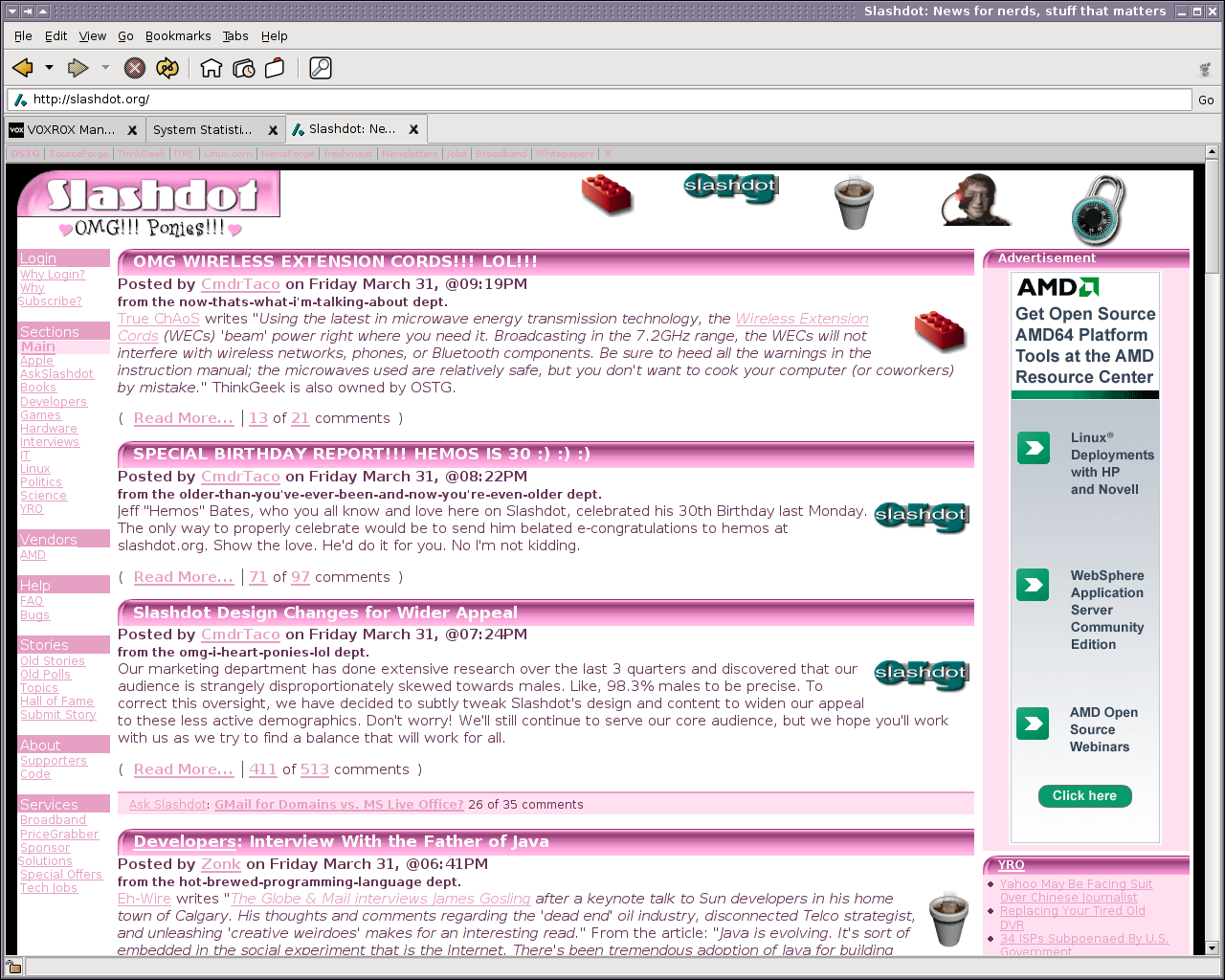Close the Slashdot tab with its X
Viewport: 1225px width, 980px height.
(x=413, y=129)
